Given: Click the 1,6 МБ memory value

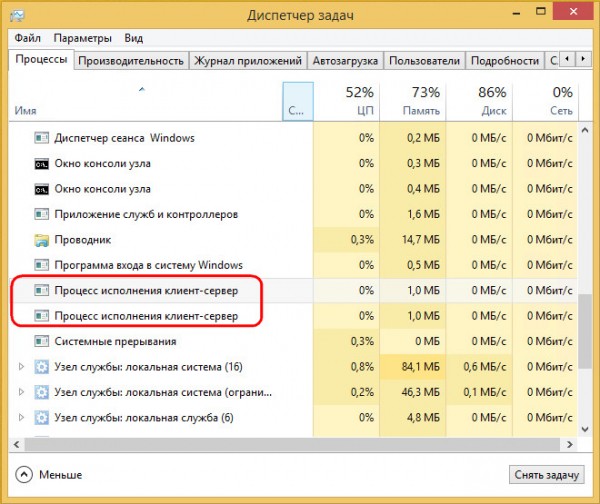Looking at the screenshot, I should click(x=423, y=214).
